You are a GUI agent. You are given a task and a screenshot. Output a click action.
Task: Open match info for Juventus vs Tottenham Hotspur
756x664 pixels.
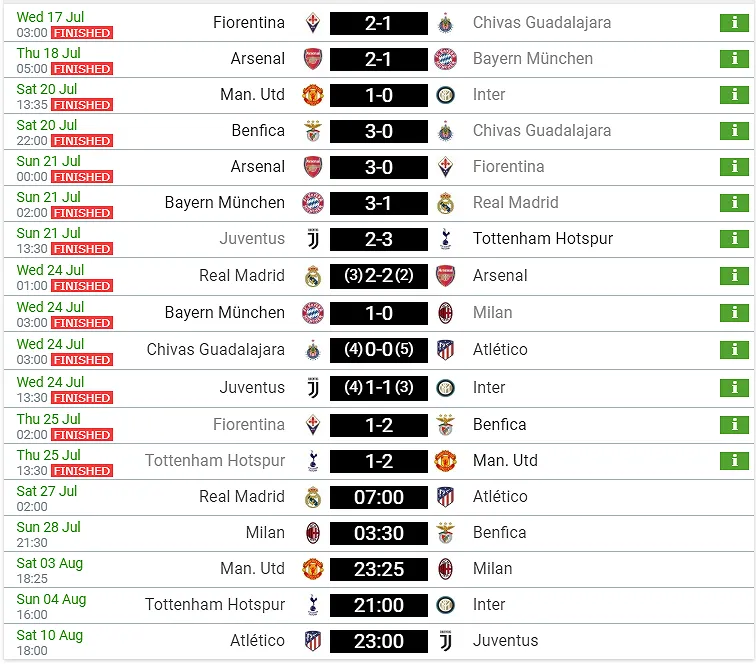734,239
